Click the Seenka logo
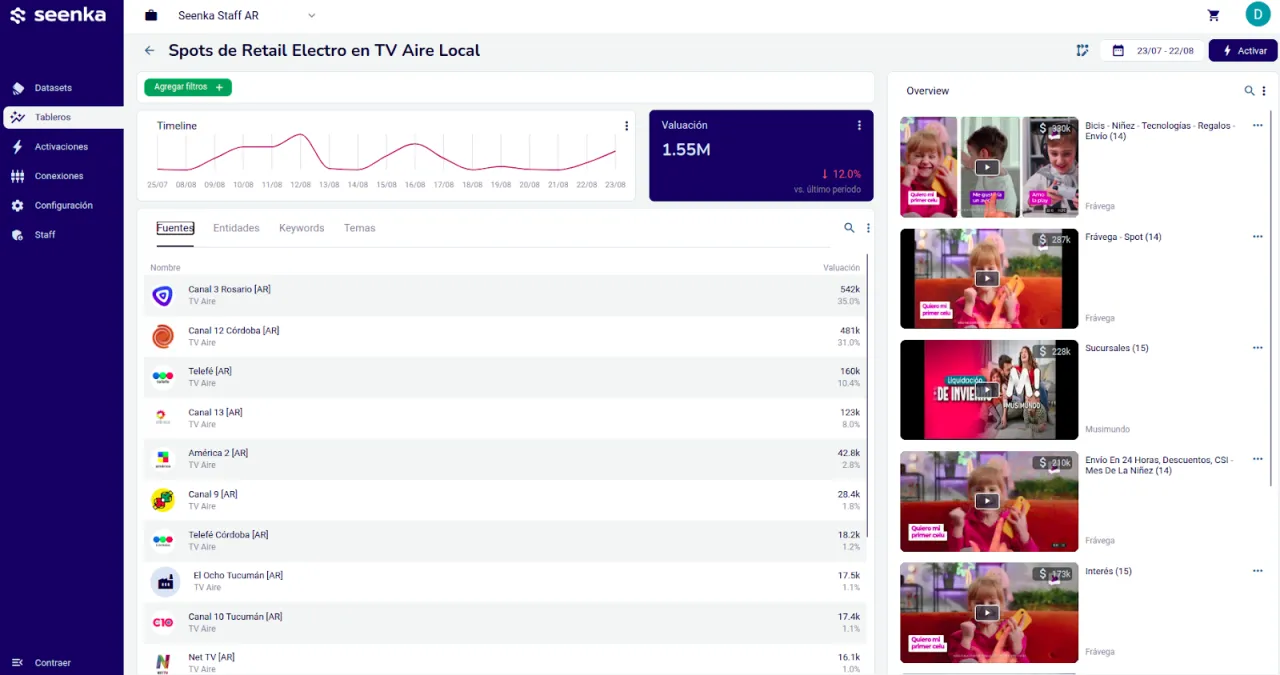Image resolution: width=1280 pixels, height=675 pixels. (57, 15)
